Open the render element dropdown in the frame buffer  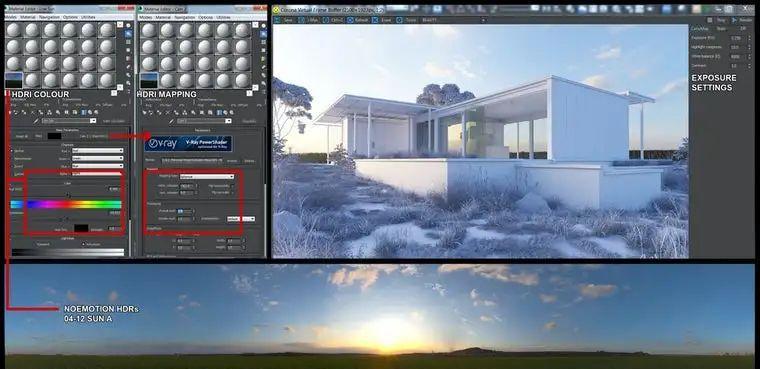[x=453, y=20]
